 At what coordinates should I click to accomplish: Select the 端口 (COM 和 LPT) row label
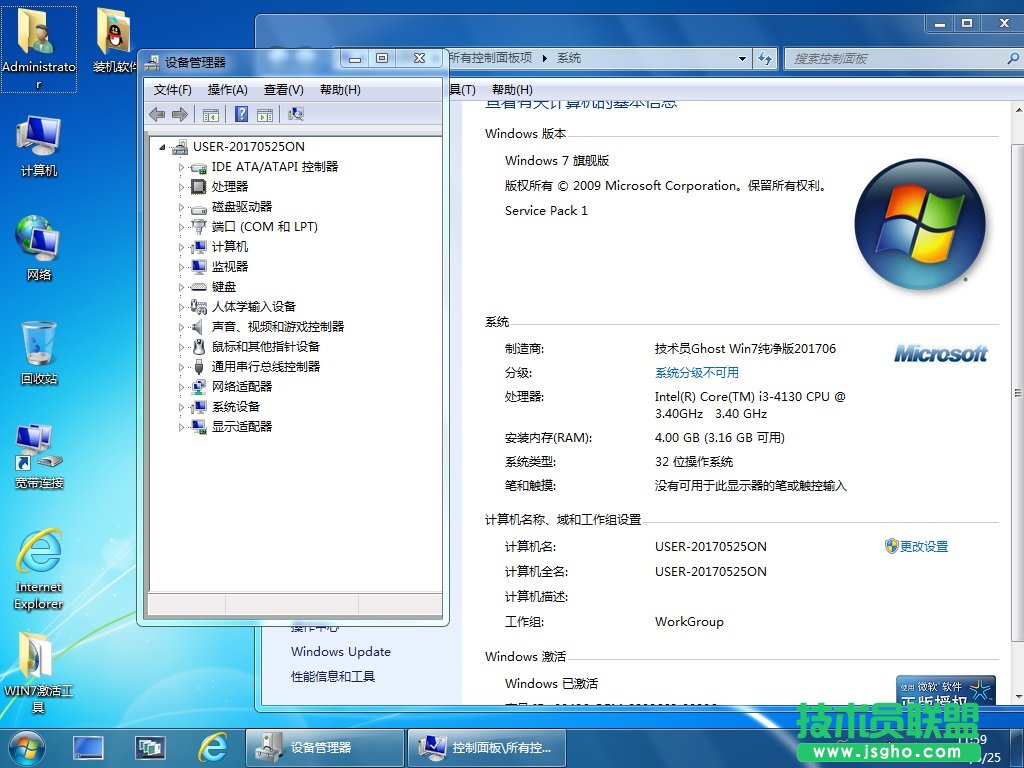pyautogui.click(x=264, y=227)
